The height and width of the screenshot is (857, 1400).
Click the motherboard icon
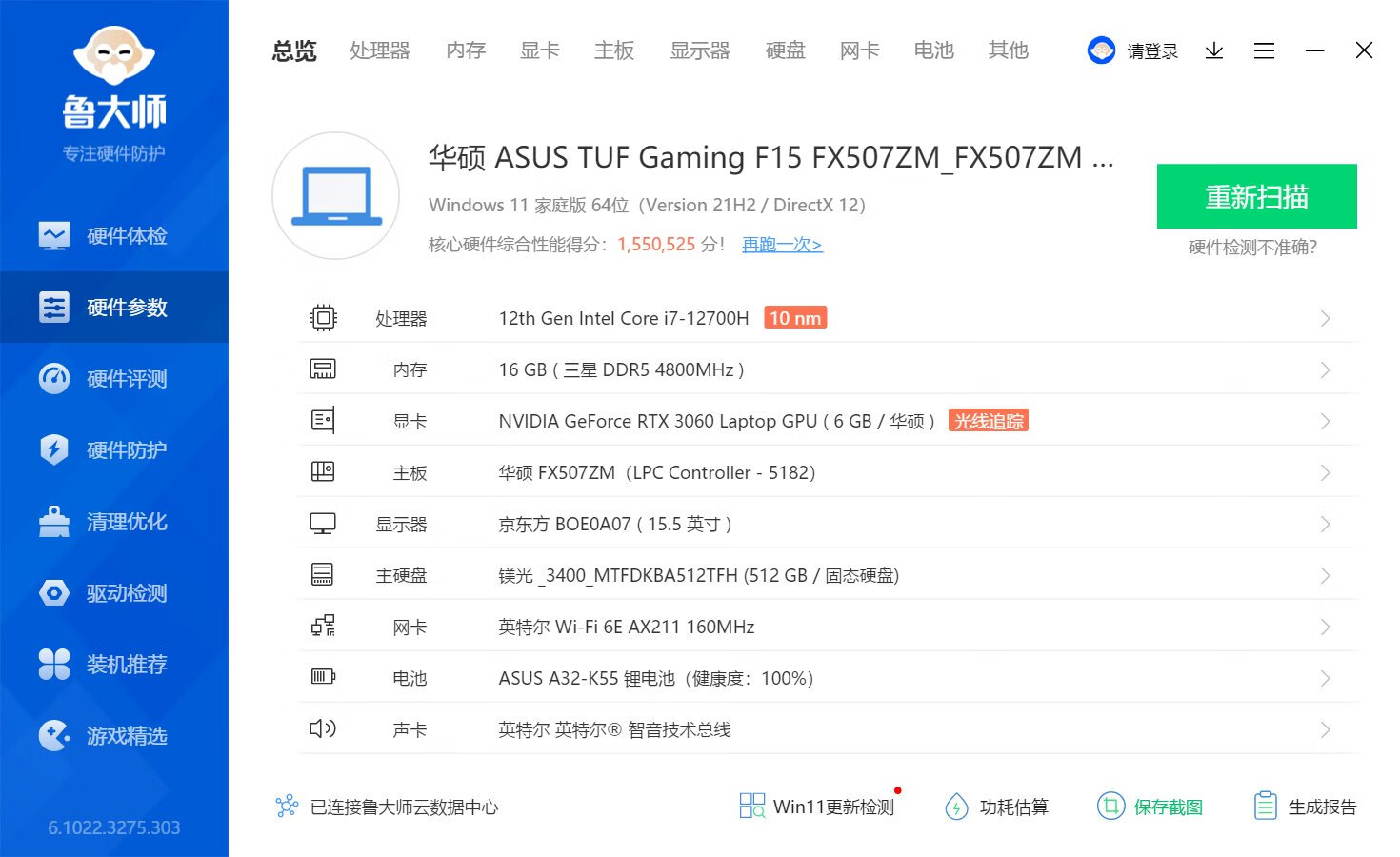[x=323, y=471]
